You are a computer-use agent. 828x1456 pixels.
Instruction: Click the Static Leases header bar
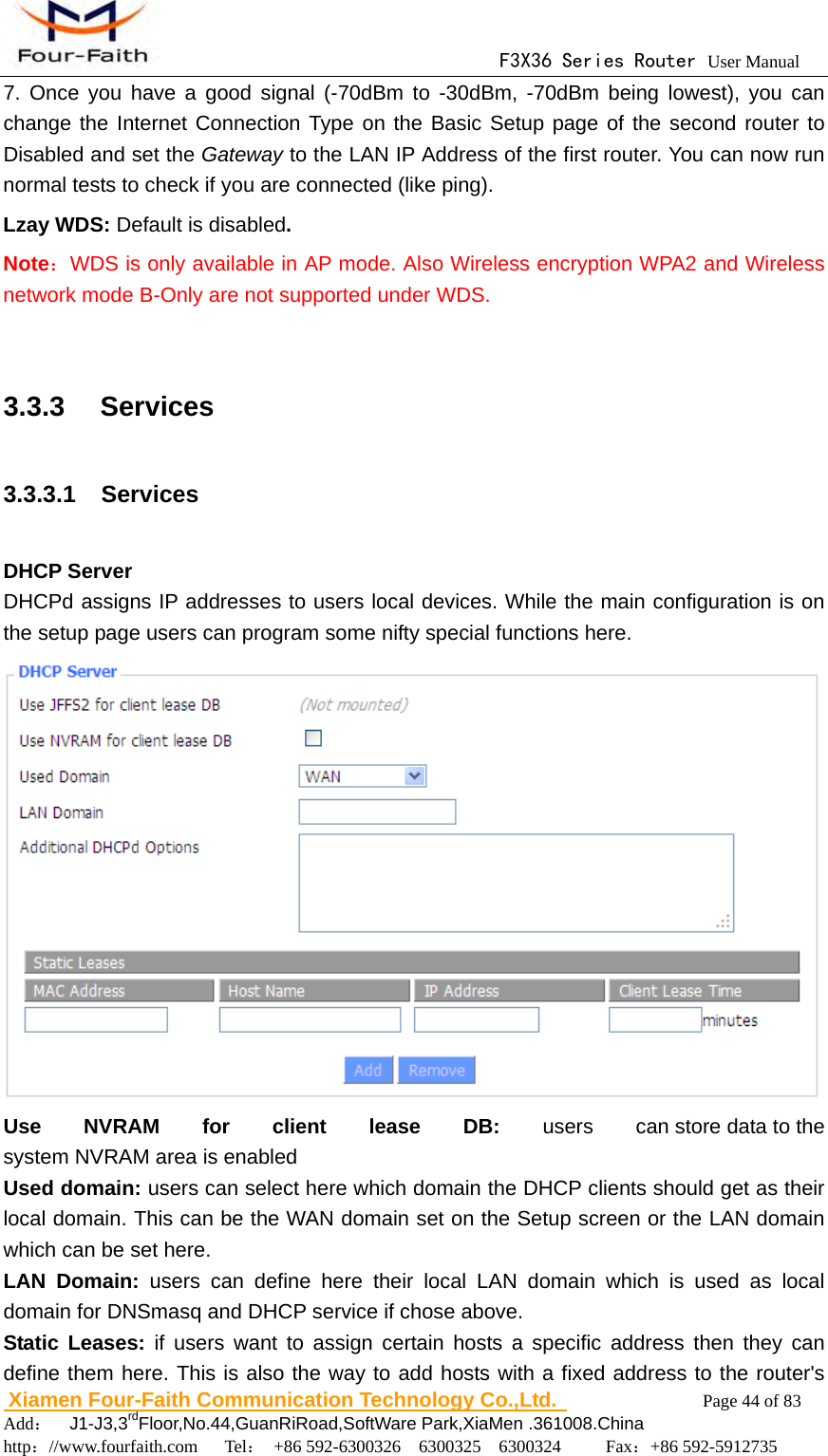pyautogui.click(x=409, y=961)
